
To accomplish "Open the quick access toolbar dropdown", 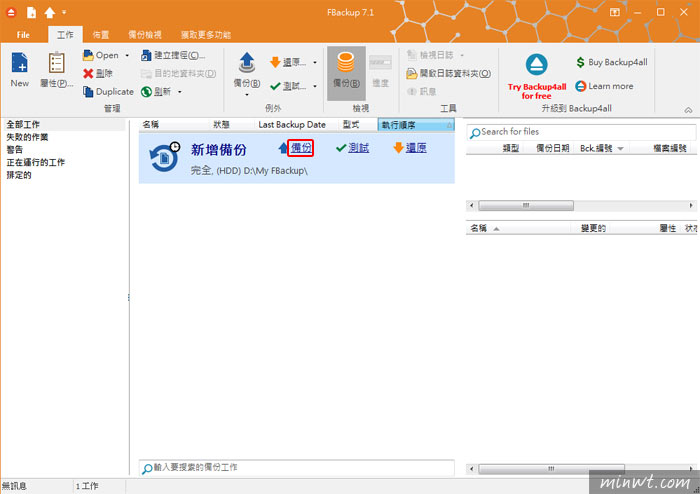I will coord(64,12).
